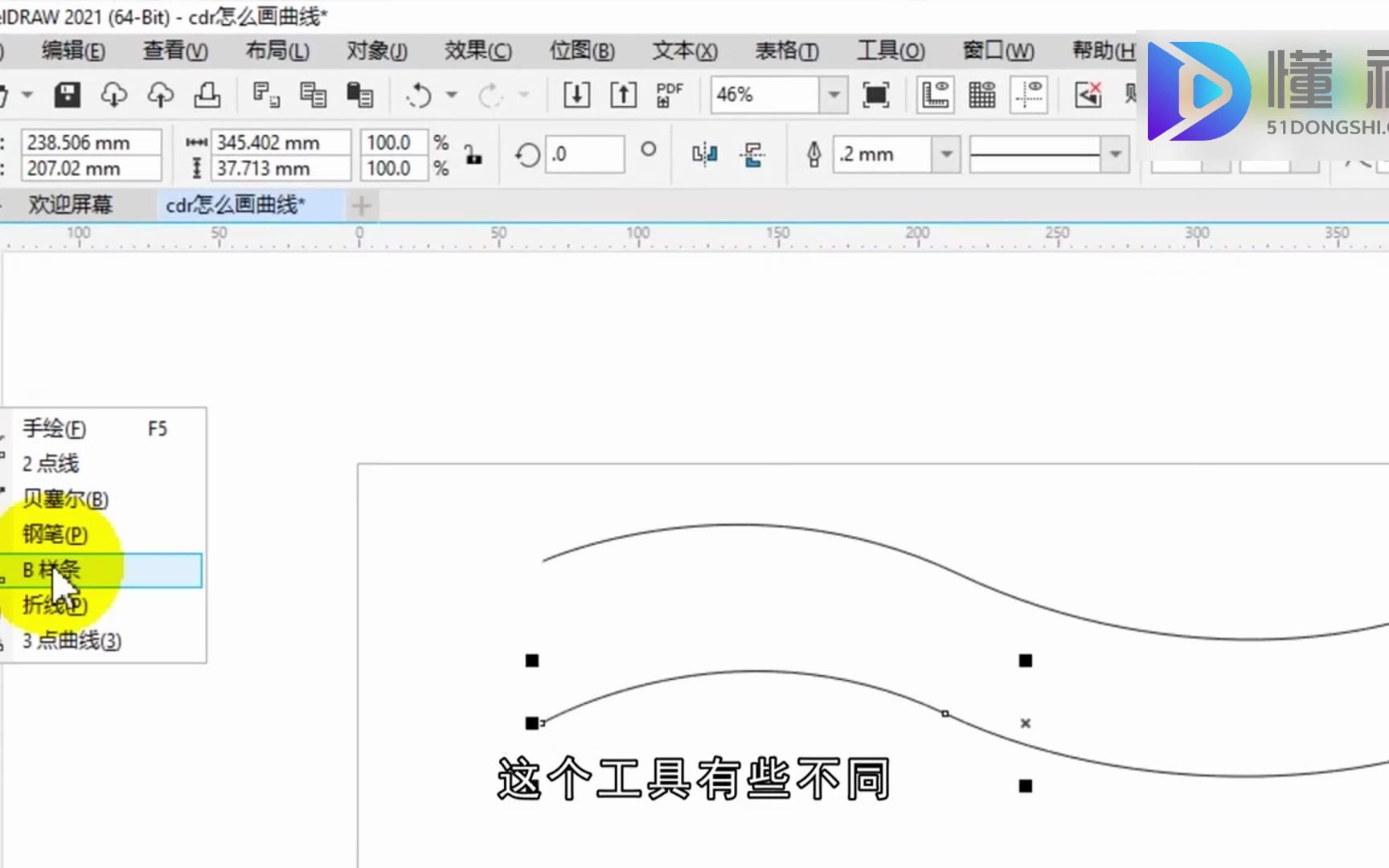Open the 表格(T) menu
Viewport: 1389px width, 868px height.
pyautogui.click(x=787, y=51)
